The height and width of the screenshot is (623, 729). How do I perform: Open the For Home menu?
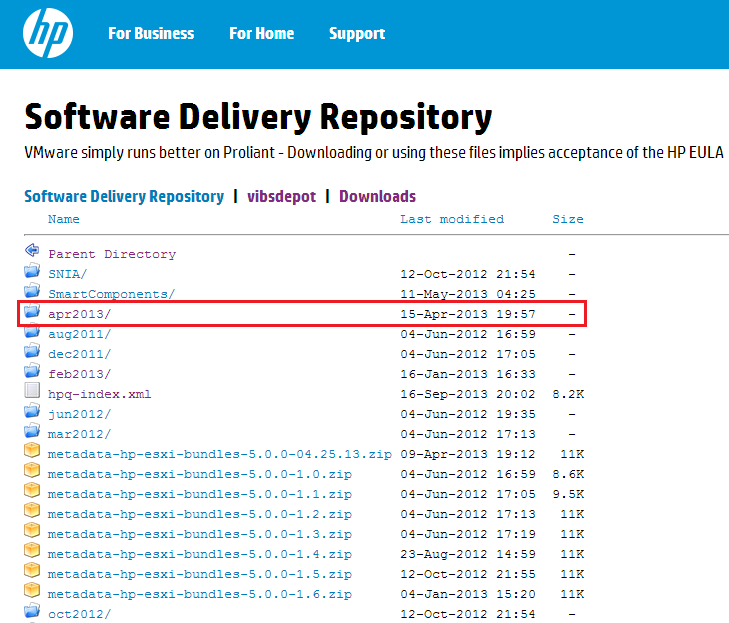(261, 34)
